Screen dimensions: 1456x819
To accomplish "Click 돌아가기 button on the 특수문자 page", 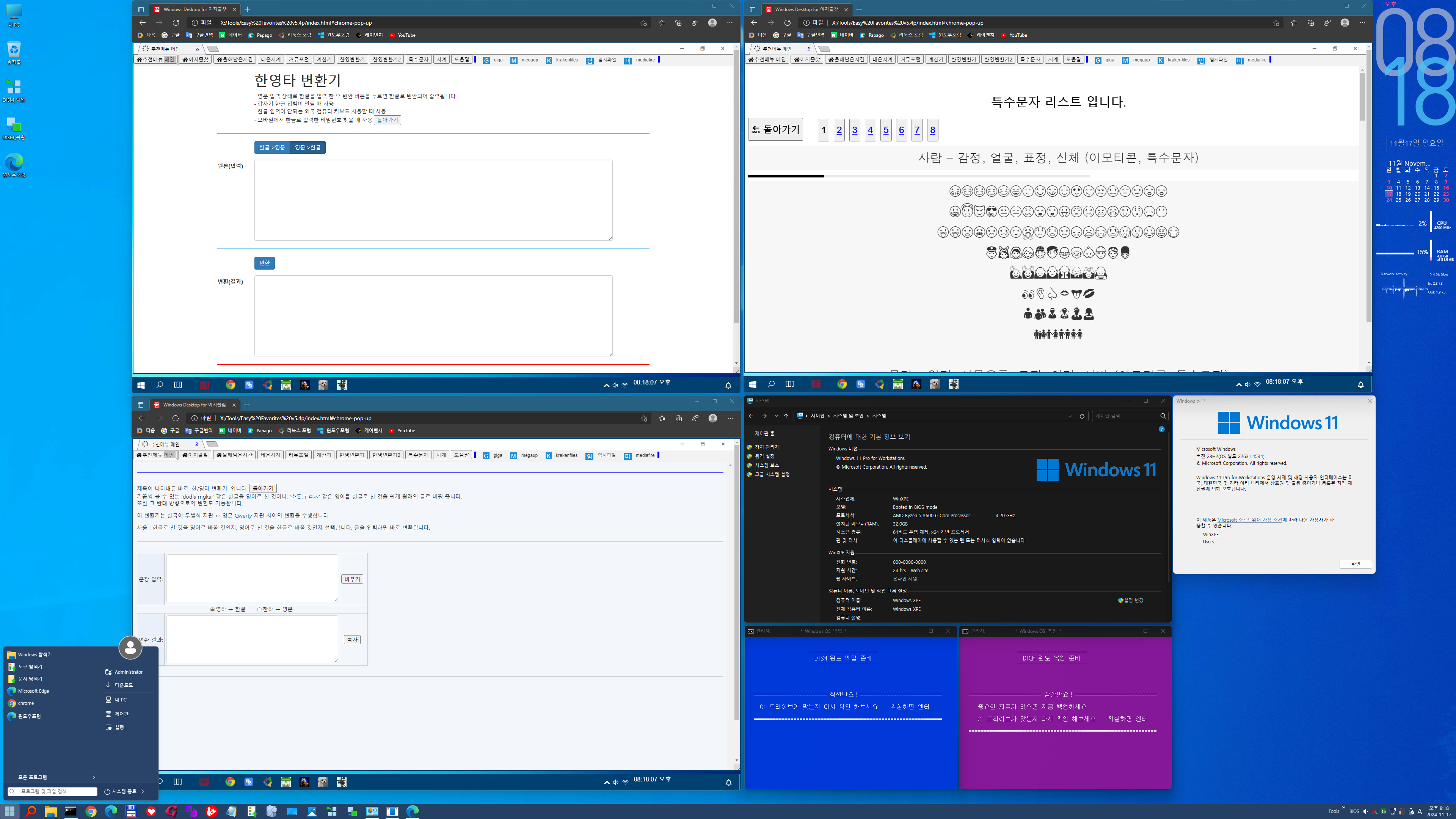I will tap(775, 129).
